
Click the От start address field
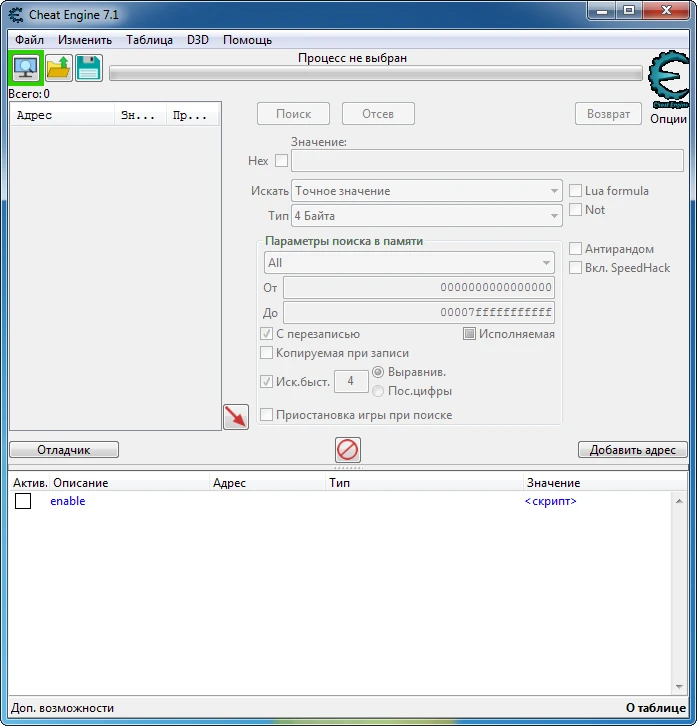419,288
